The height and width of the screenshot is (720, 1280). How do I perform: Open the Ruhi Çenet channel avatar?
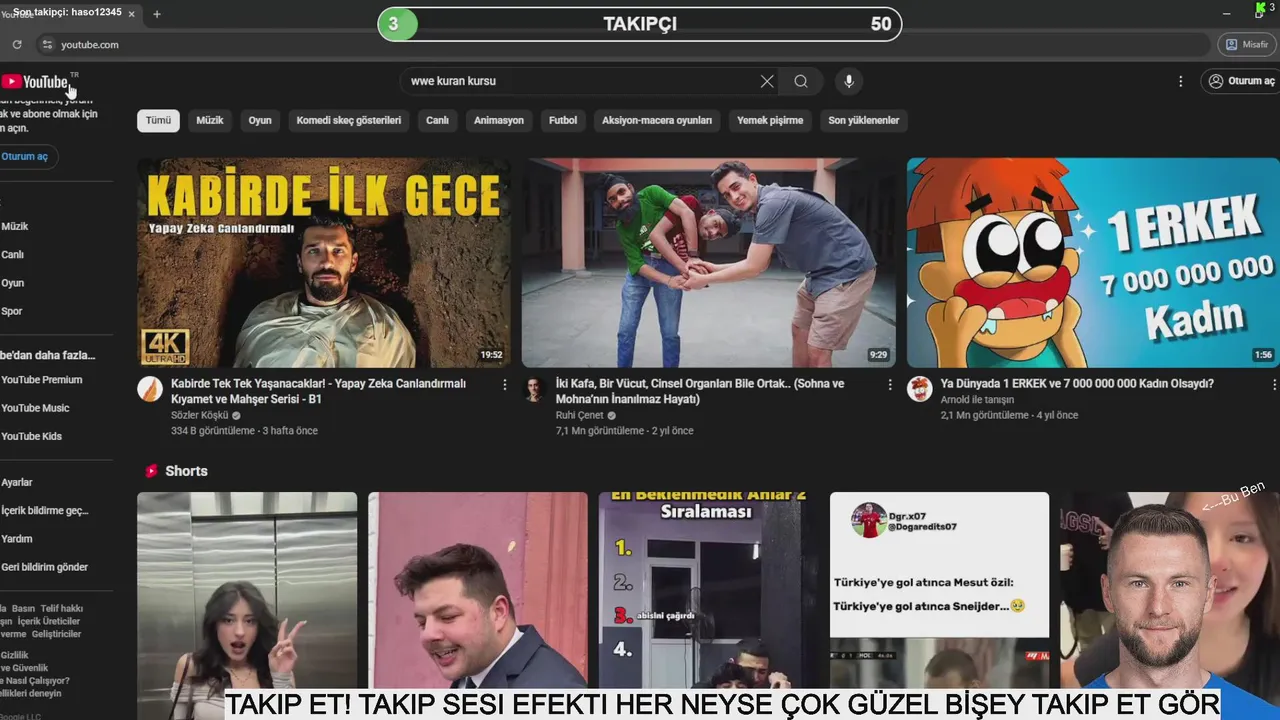click(534, 389)
